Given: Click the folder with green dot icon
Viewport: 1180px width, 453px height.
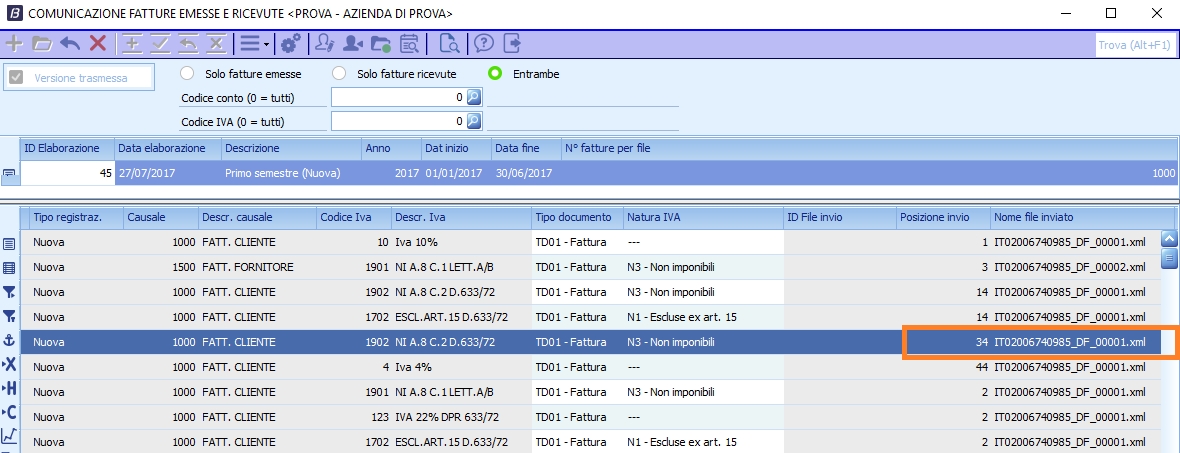Looking at the screenshot, I should pyautogui.click(x=381, y=44).
